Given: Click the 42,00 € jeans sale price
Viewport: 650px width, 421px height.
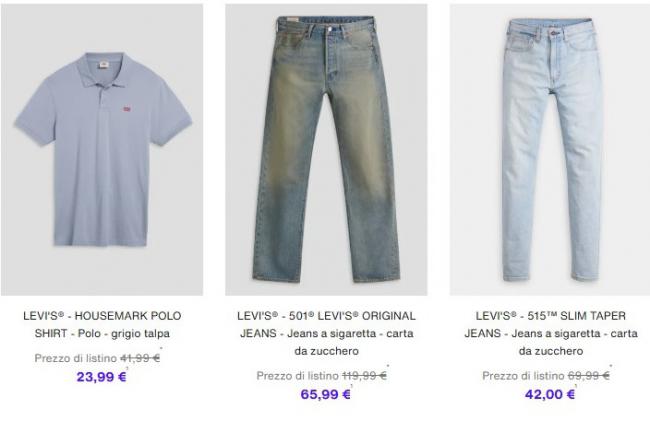Looking at the screenshot, I should [550, 394].
